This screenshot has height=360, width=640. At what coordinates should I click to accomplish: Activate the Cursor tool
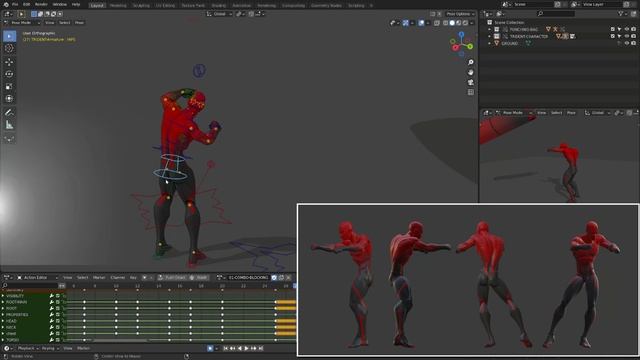(x=9, y=48)
